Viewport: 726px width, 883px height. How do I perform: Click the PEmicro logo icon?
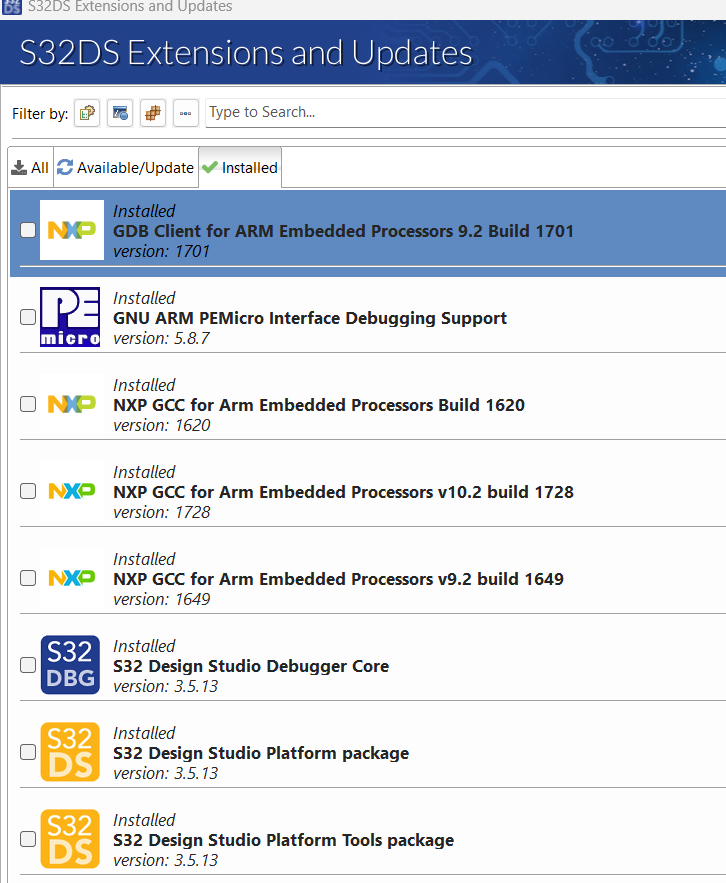point(70,317)
